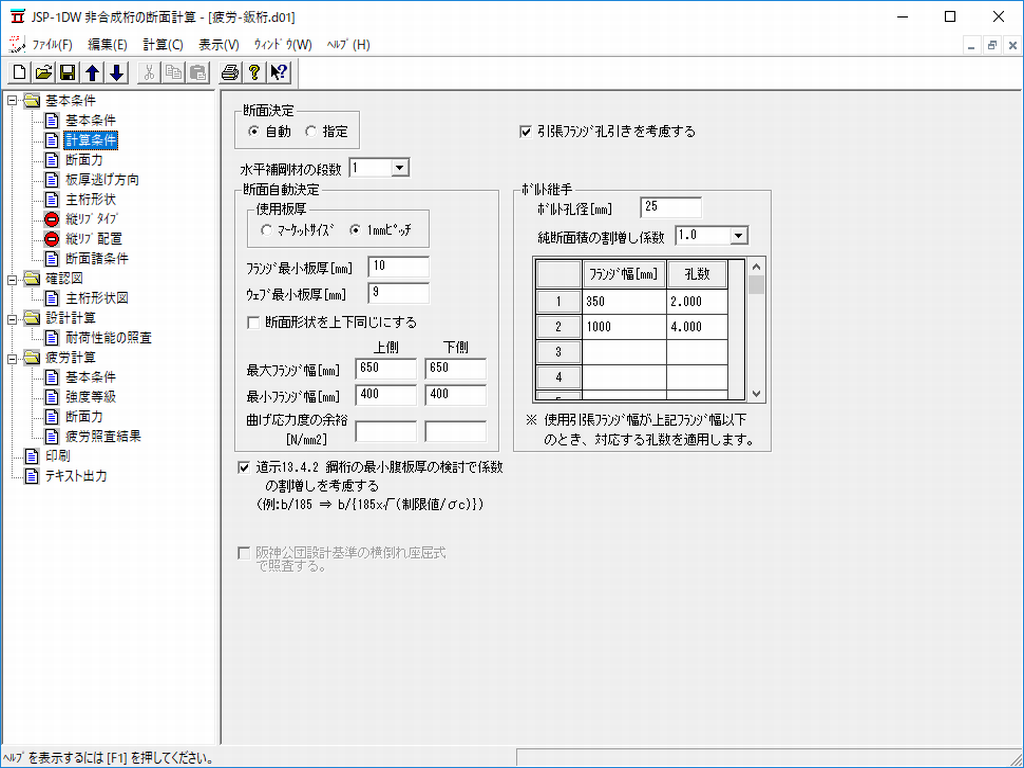Click the Save floppy disk icon
1024x768 pixels.
67,72
